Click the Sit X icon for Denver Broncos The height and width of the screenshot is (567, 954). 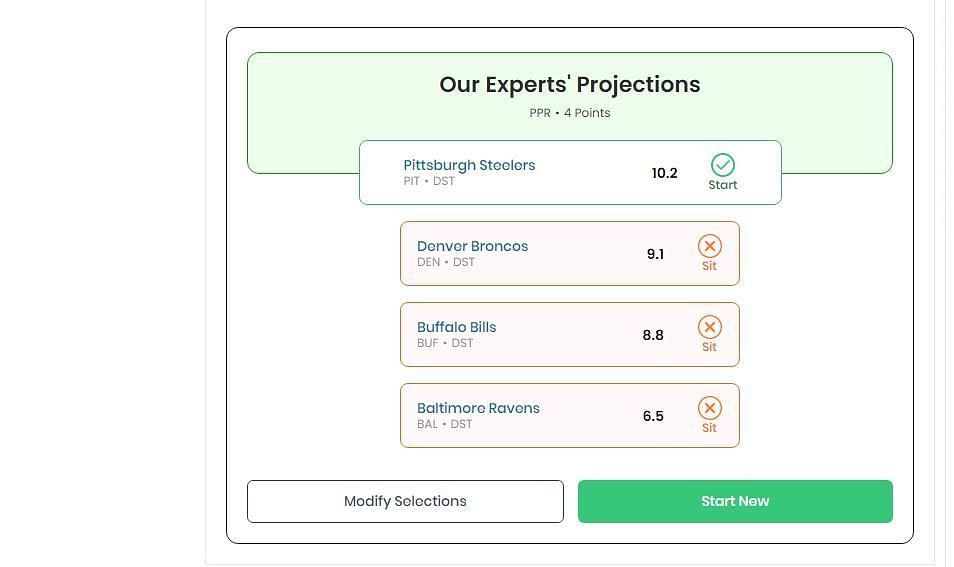click(x=709, y=247)
